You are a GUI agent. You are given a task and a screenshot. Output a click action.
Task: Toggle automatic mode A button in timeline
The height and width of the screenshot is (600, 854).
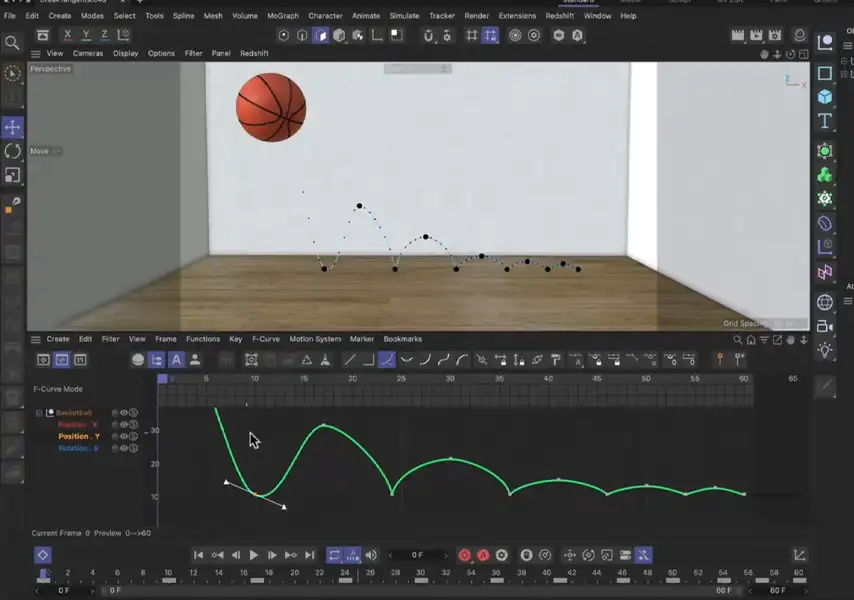[x=176, y=360]
